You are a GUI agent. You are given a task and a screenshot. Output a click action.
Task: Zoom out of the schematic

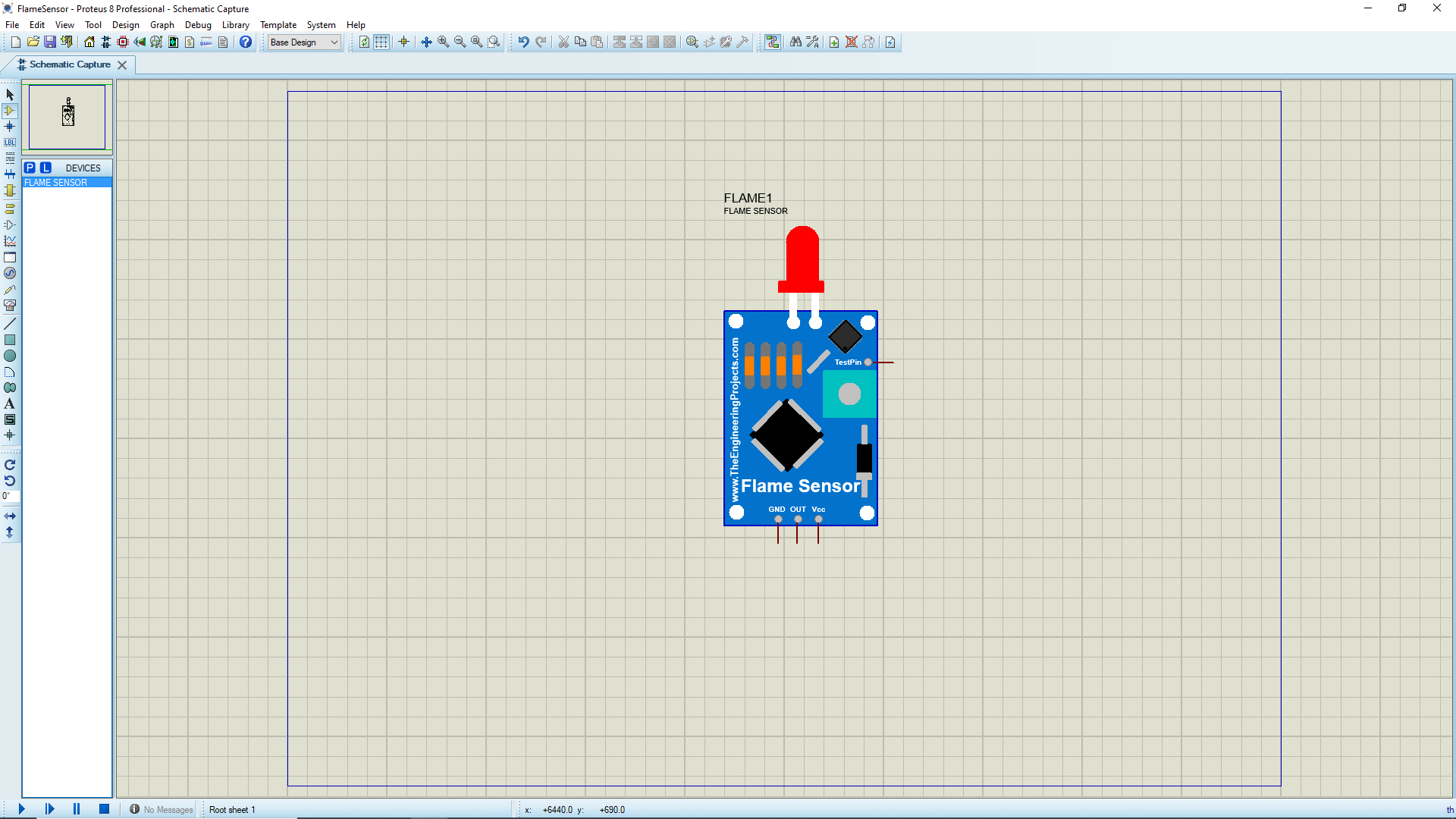(460, 42)
